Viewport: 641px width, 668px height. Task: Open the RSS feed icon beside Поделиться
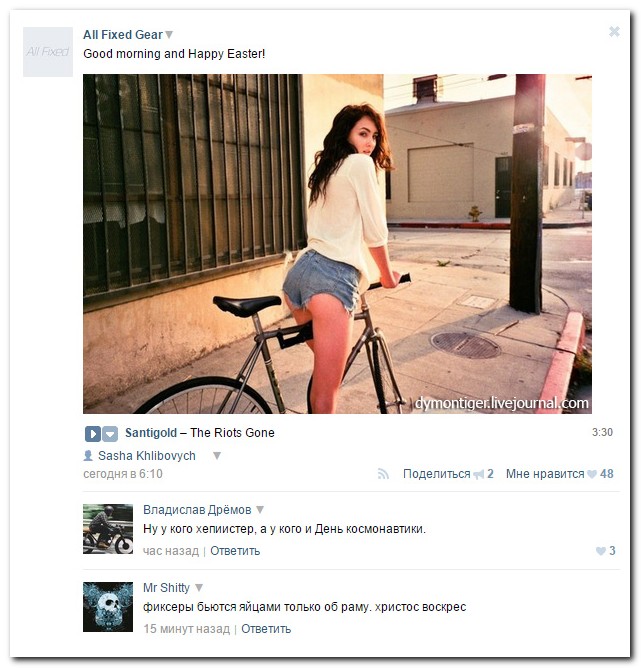[x=383, y=474]
